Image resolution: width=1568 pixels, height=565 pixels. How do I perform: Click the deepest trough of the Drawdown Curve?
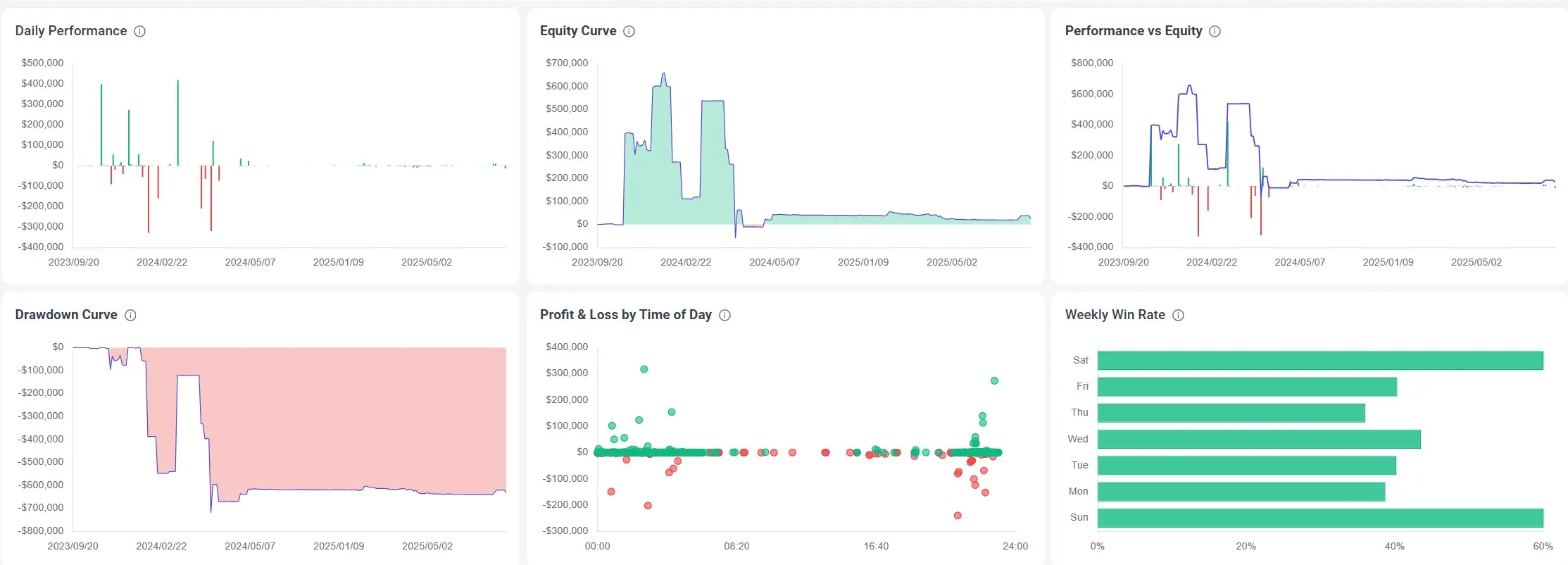point(211,511)
